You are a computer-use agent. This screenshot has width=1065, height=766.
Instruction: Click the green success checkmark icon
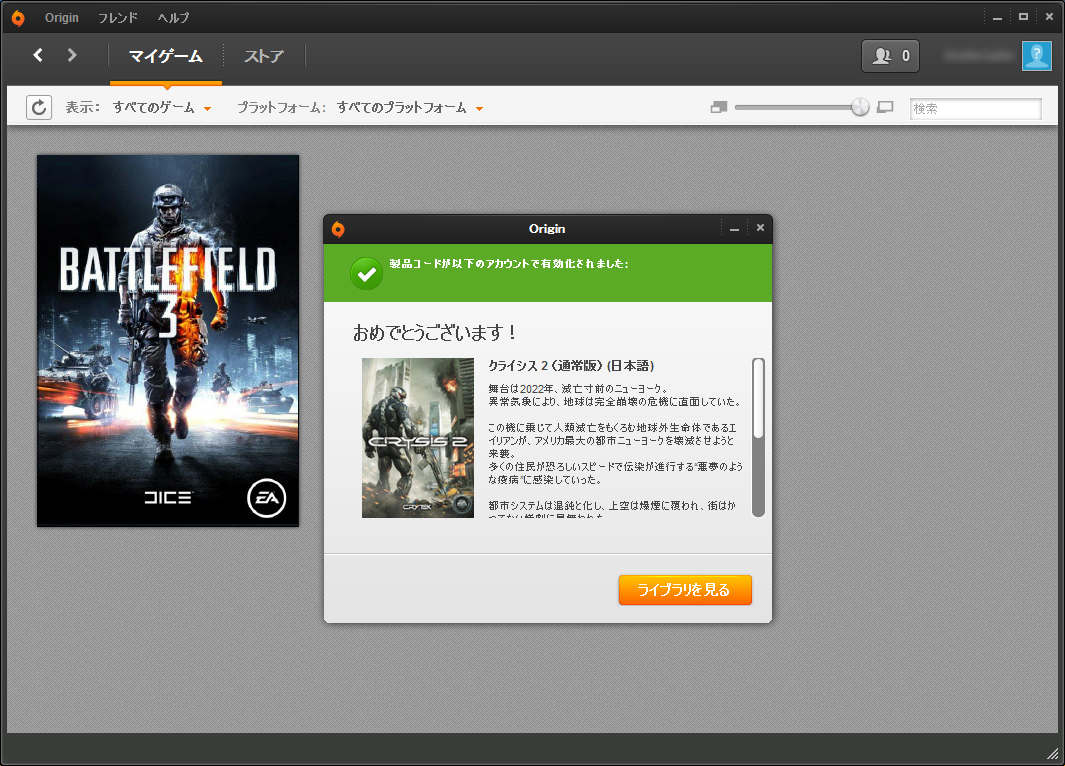tap(366, 274)
